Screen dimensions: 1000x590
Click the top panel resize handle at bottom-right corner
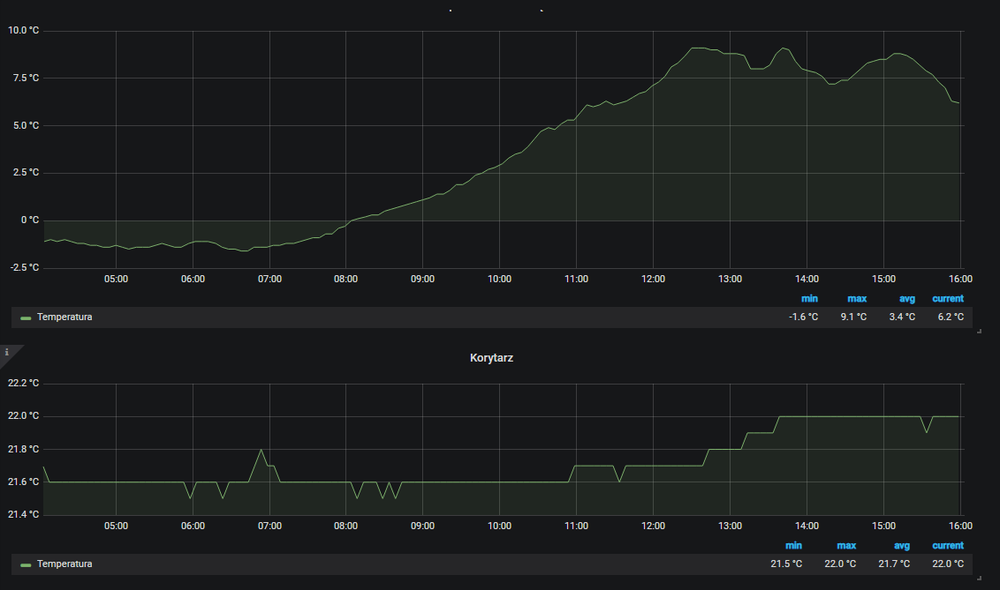[979, 331]
